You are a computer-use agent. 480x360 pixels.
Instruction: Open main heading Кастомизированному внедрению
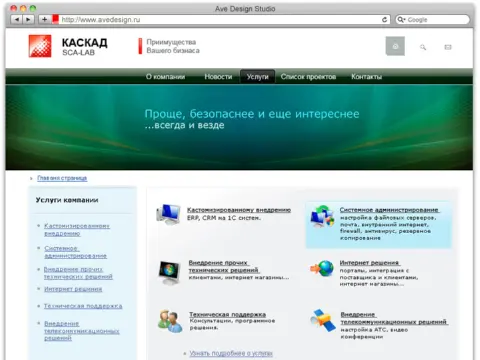tap(239, 210)
